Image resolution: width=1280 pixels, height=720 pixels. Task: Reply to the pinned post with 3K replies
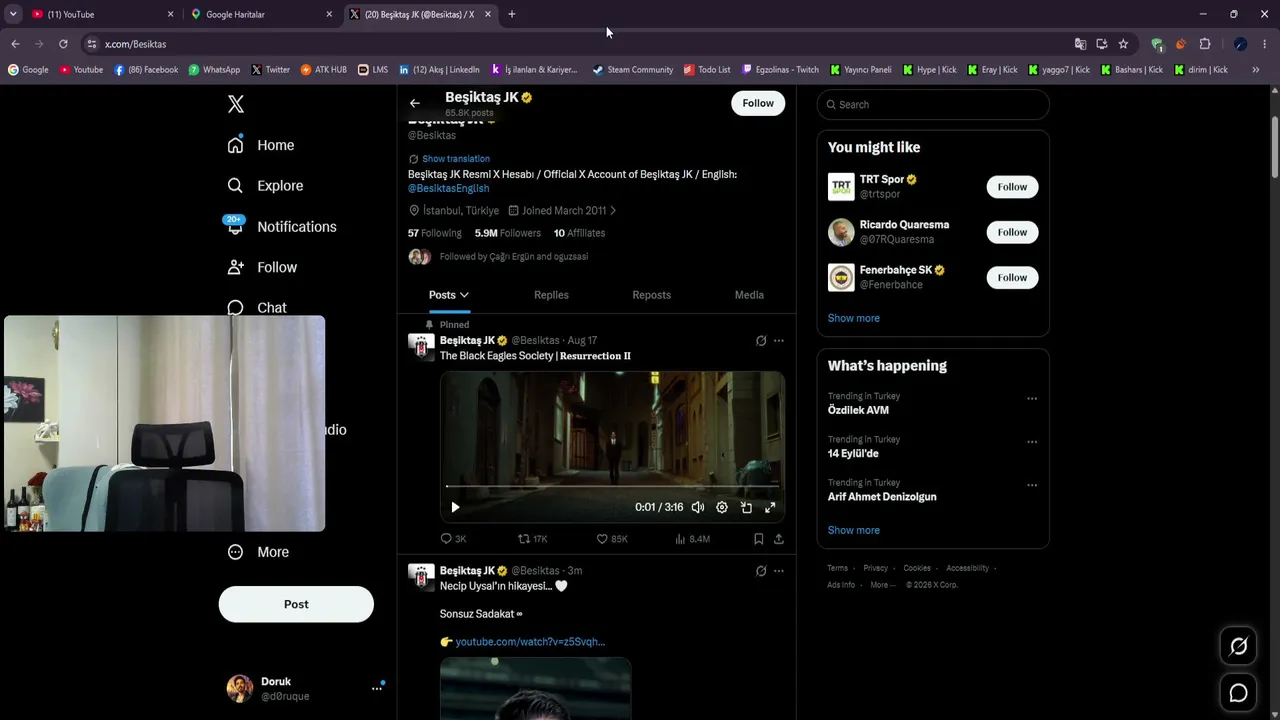[x=453, y=539]
